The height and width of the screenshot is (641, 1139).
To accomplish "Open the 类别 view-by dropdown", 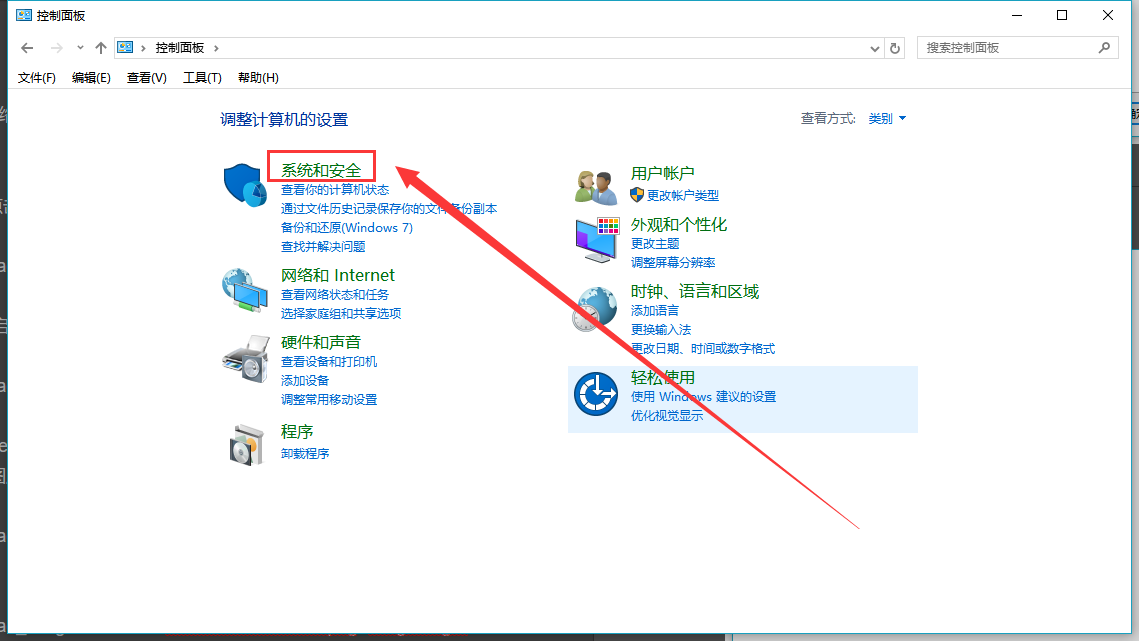I will tap(887, 118).
